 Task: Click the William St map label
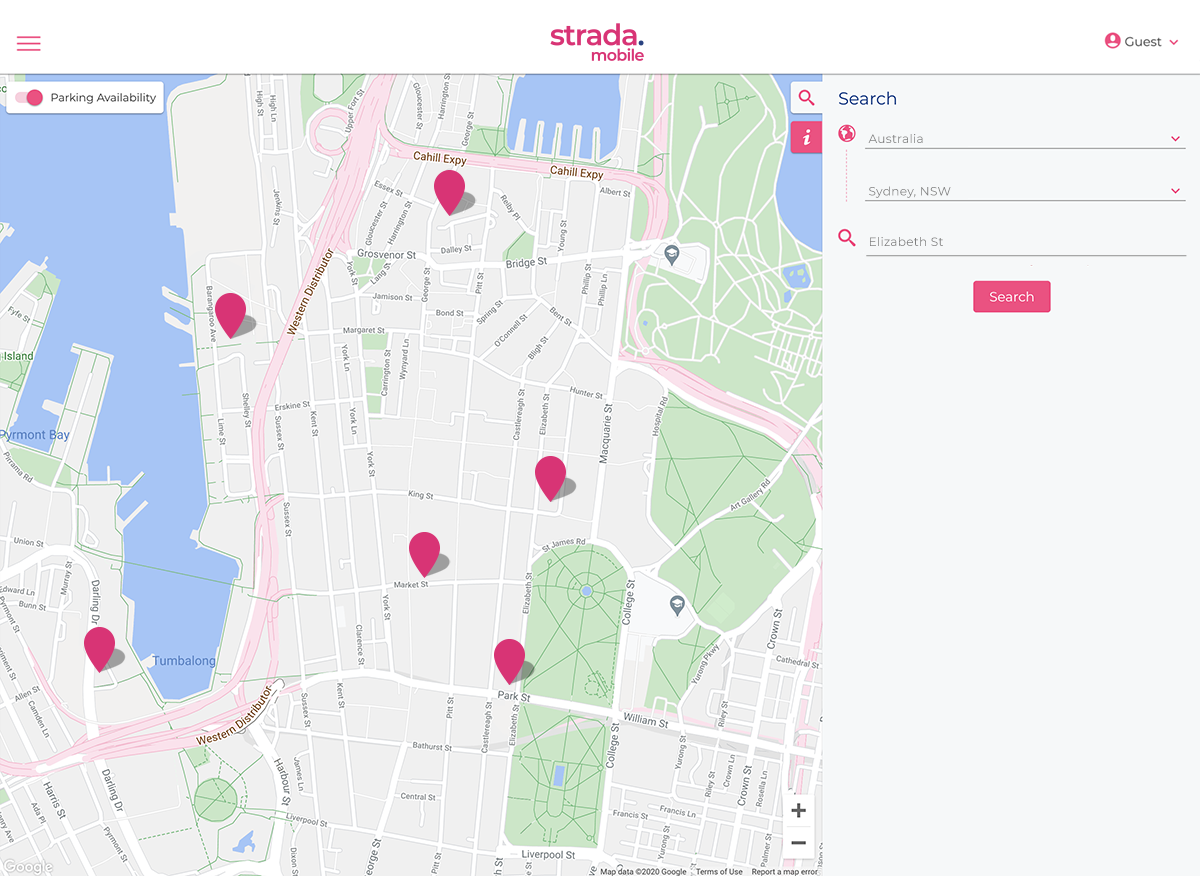tap(645, 720)
